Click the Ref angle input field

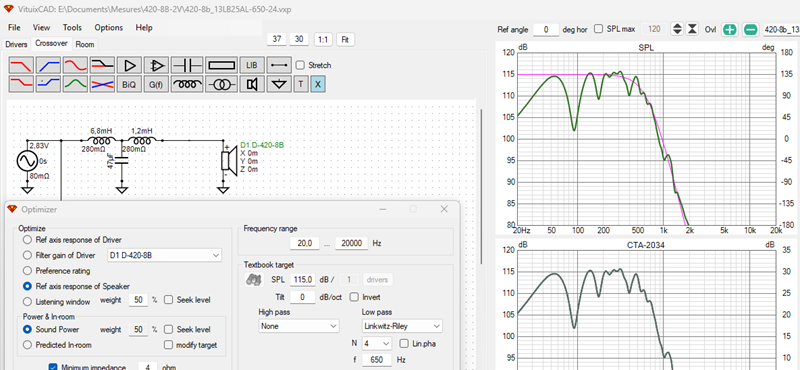546,30
